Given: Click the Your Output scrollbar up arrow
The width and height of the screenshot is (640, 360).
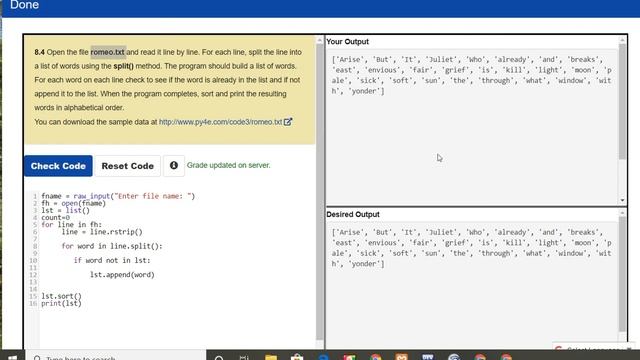Looking at the screenshot, I should 622,40.
